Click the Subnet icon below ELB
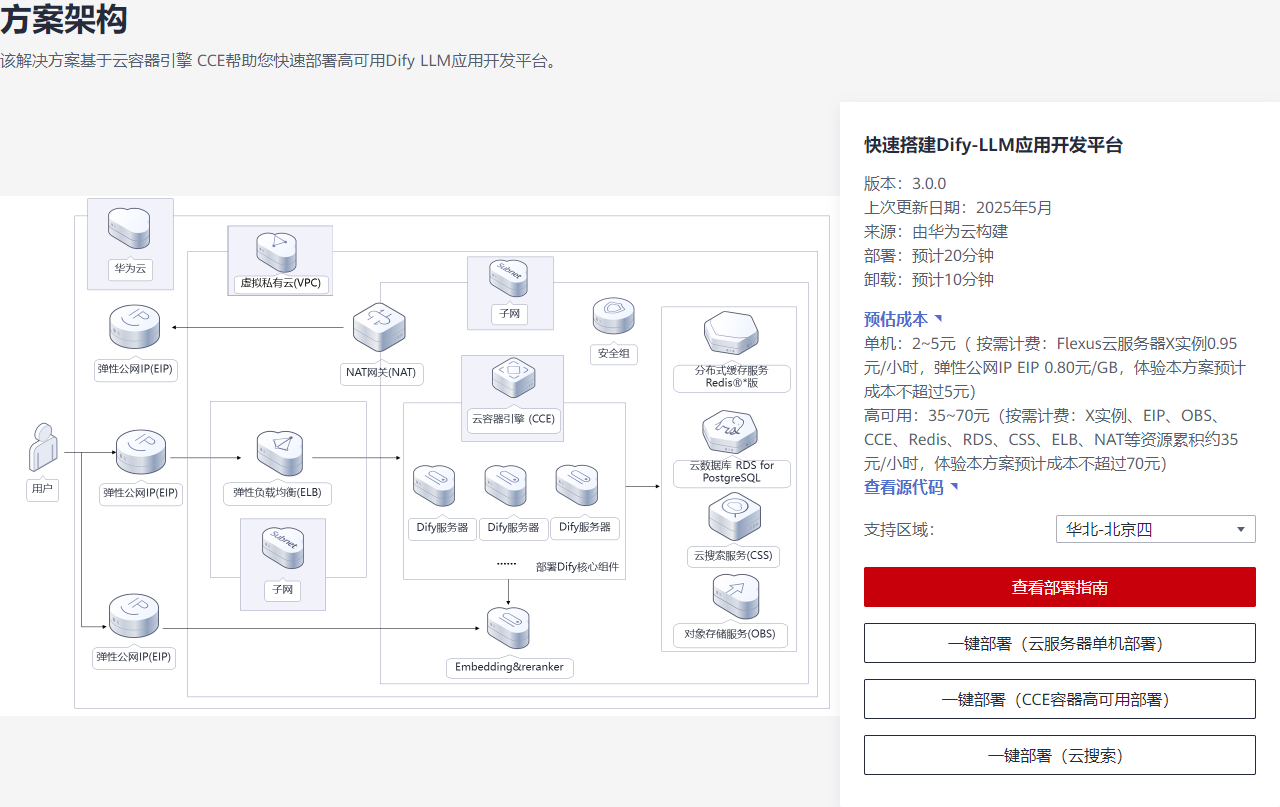Image resolution: width=1280 pixels, height=807 pixels. pos(282,547)
